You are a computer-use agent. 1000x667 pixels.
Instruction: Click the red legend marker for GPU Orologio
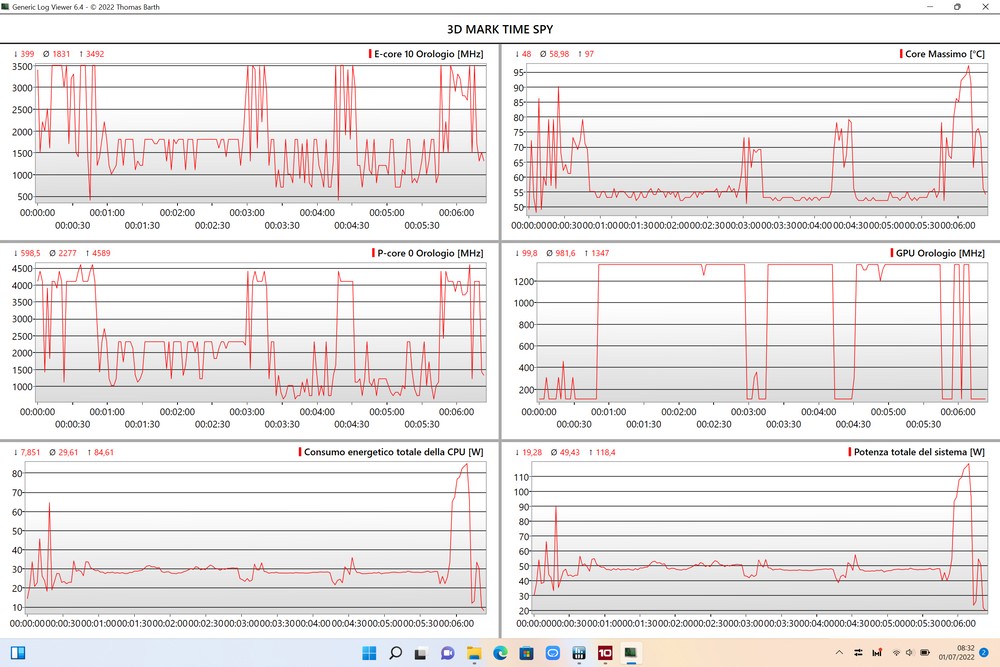point(892,253)
